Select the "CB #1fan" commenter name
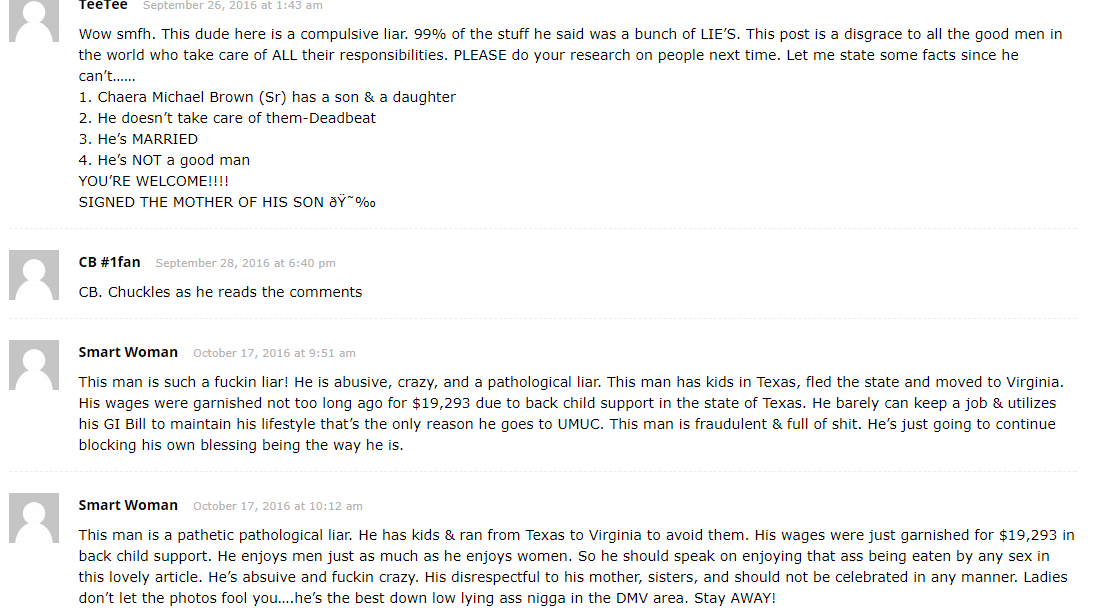Viewport: 1094px width, 610px height. pyautogui.click(x=110, y=262)
